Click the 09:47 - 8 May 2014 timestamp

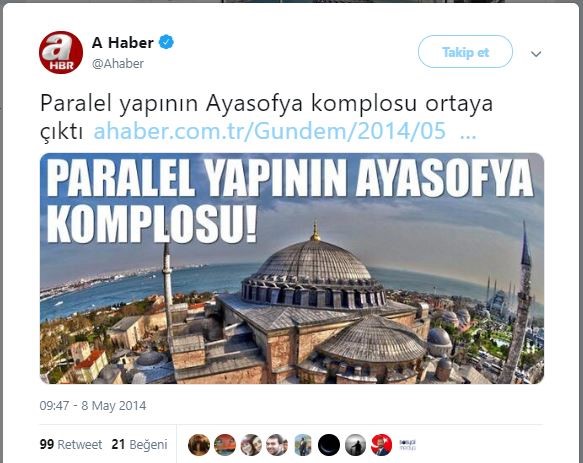tap(93, 405)
